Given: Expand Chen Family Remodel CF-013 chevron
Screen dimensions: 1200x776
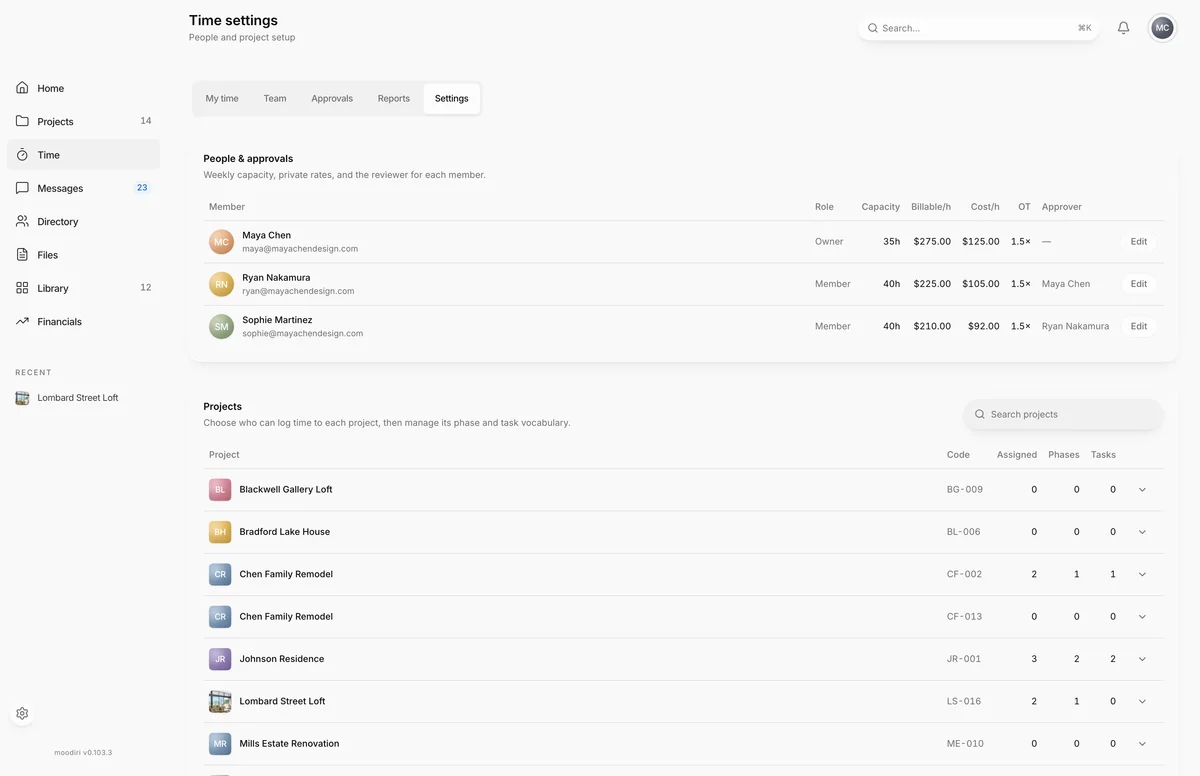Looking at the screenshot, I should click(x=1142, y=617).
